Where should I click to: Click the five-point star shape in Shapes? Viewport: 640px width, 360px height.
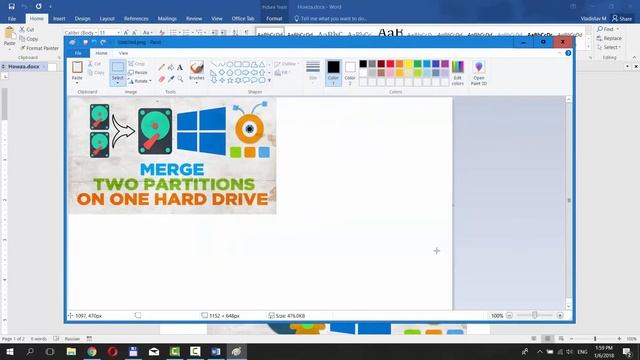(230, 80)
